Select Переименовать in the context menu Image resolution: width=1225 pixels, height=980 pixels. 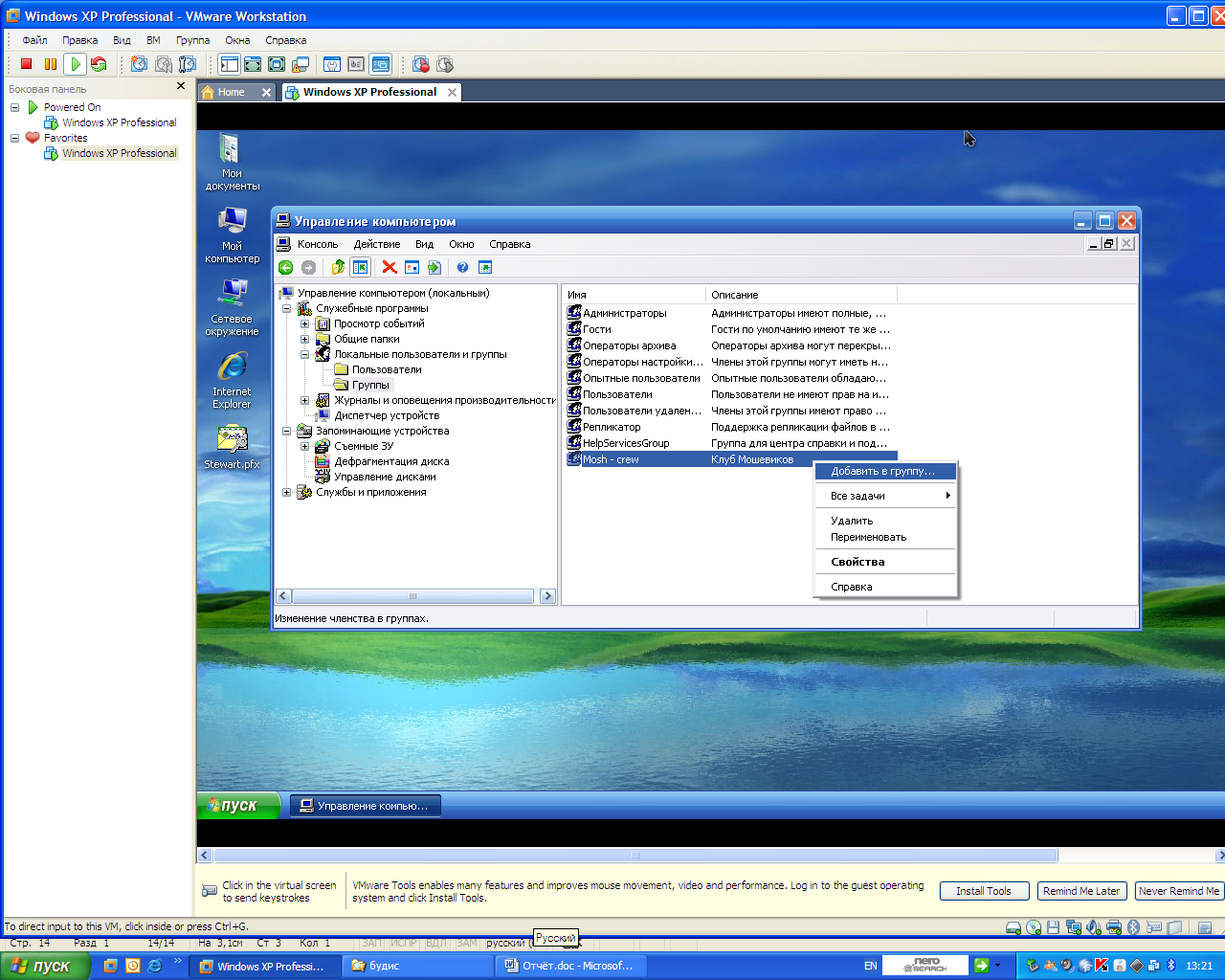point(884,537)
